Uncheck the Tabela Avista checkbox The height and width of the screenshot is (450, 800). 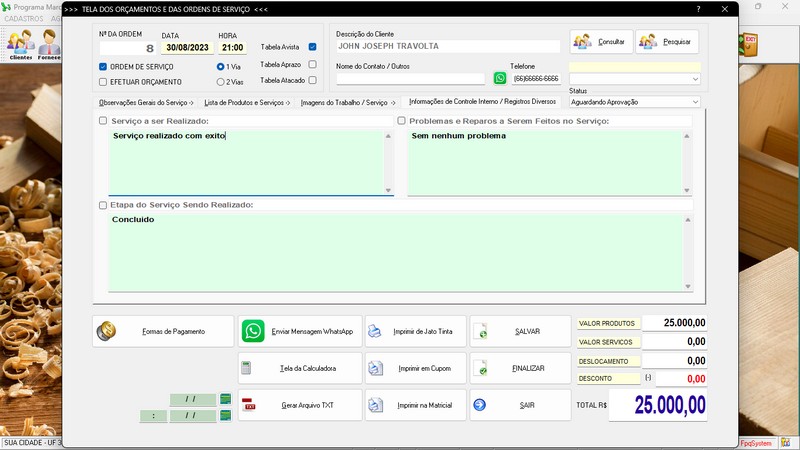[313, 47]
